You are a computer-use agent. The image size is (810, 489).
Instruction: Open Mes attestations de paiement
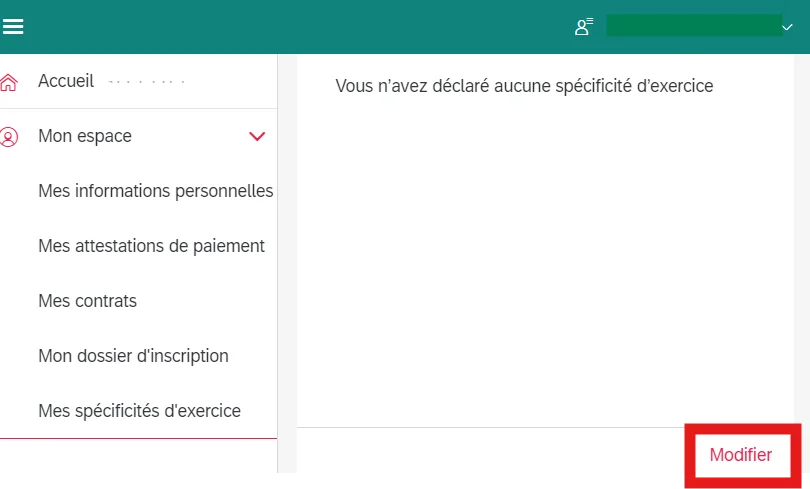pyautogui.click(x=151, y=246)
